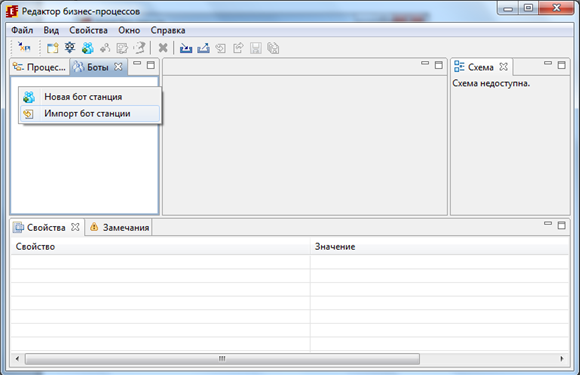Open the Файл menu
The width and height of the screenshot is (580, 375).
[x=22, y=30]
